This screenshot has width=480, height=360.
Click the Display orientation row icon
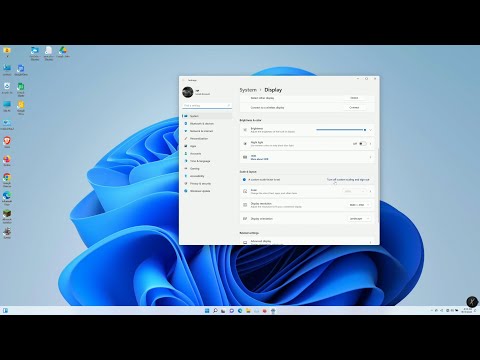(245, 219)
